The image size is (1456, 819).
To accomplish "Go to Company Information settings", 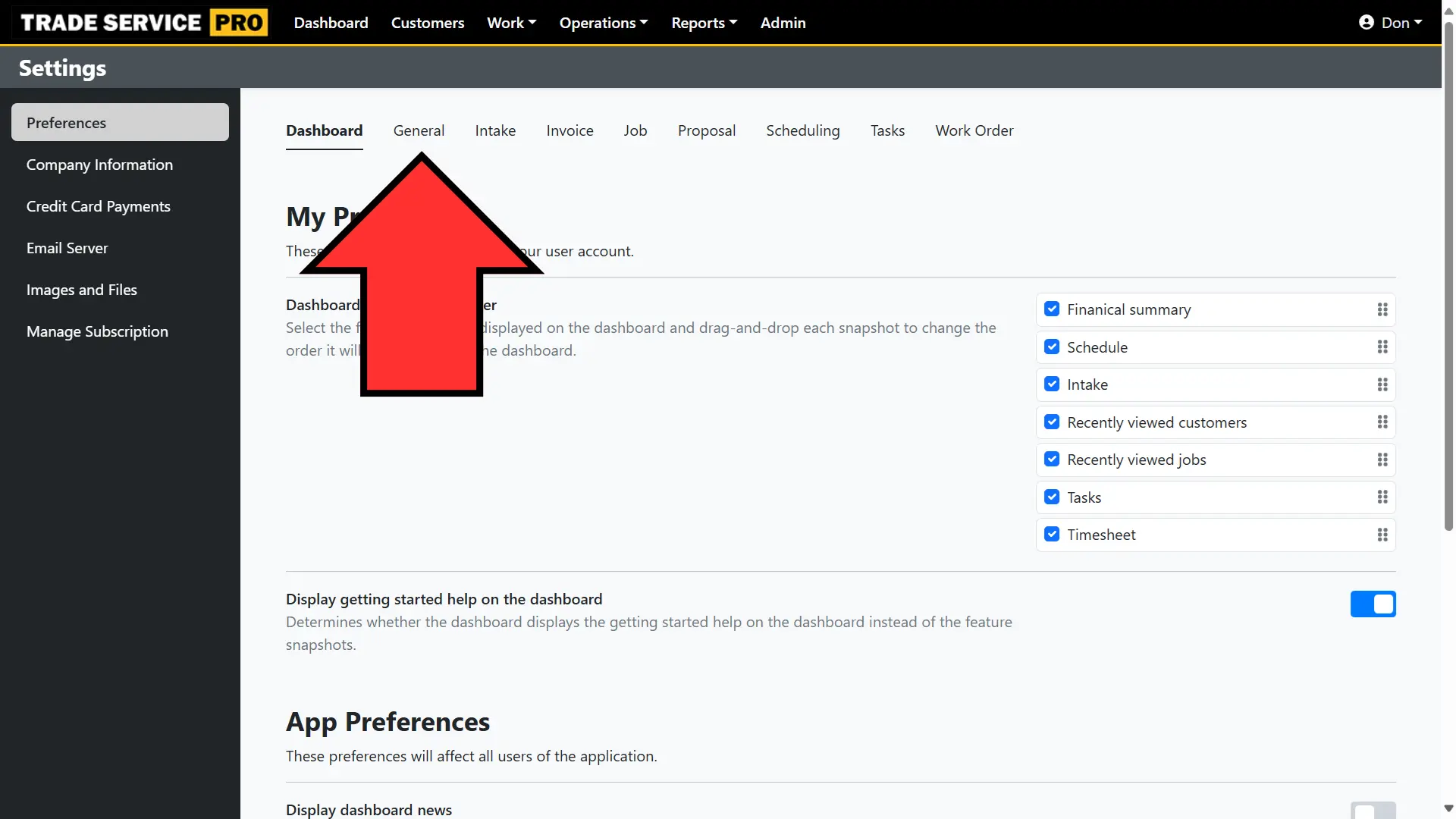I will [x=99, y=165].
